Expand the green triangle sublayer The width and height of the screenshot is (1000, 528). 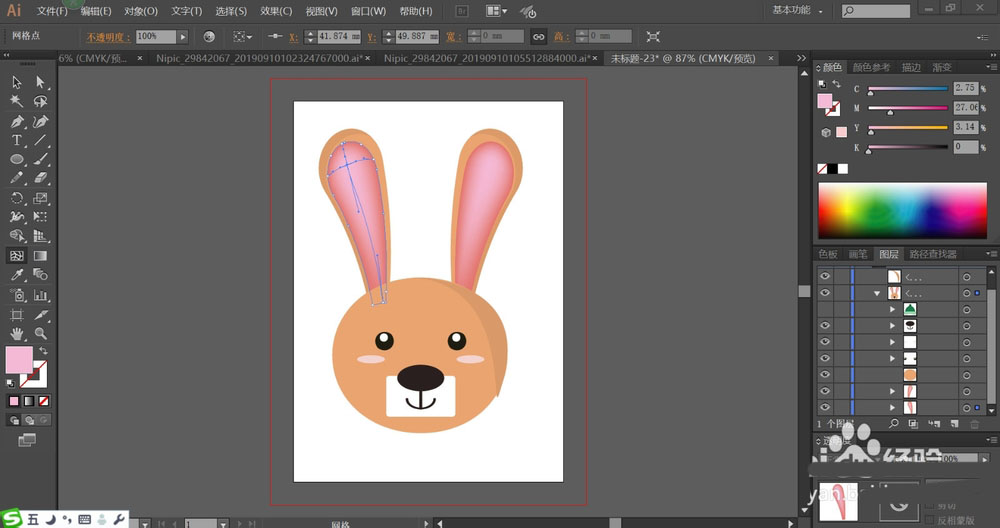pos(892,310)
